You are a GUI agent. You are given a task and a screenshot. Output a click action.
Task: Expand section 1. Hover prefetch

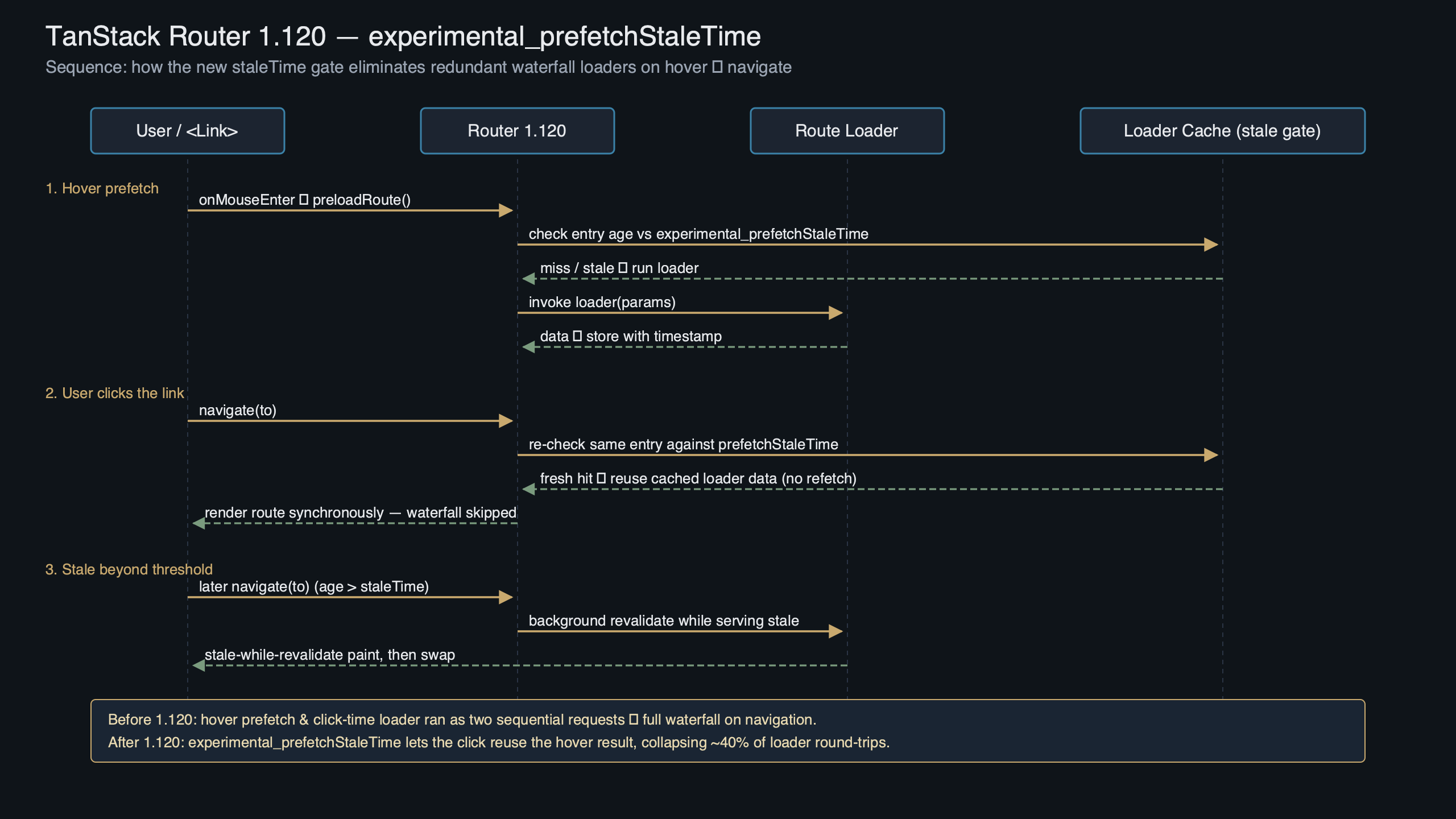tap(102, 188)
